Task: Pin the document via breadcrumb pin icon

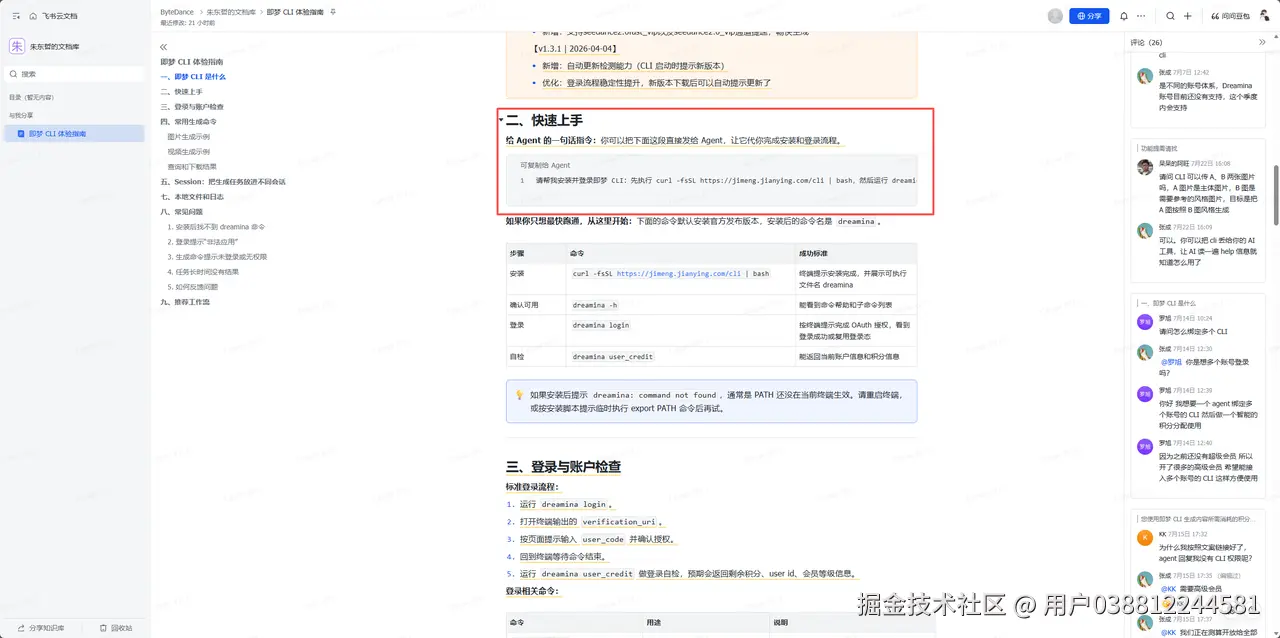Action: [x=333, y=11]
